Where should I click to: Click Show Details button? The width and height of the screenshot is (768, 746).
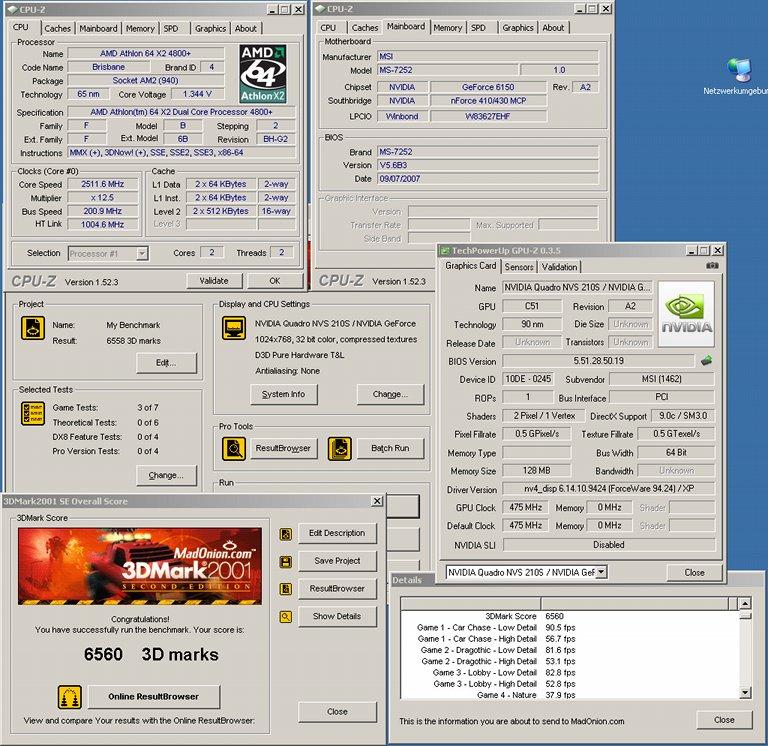337,616
